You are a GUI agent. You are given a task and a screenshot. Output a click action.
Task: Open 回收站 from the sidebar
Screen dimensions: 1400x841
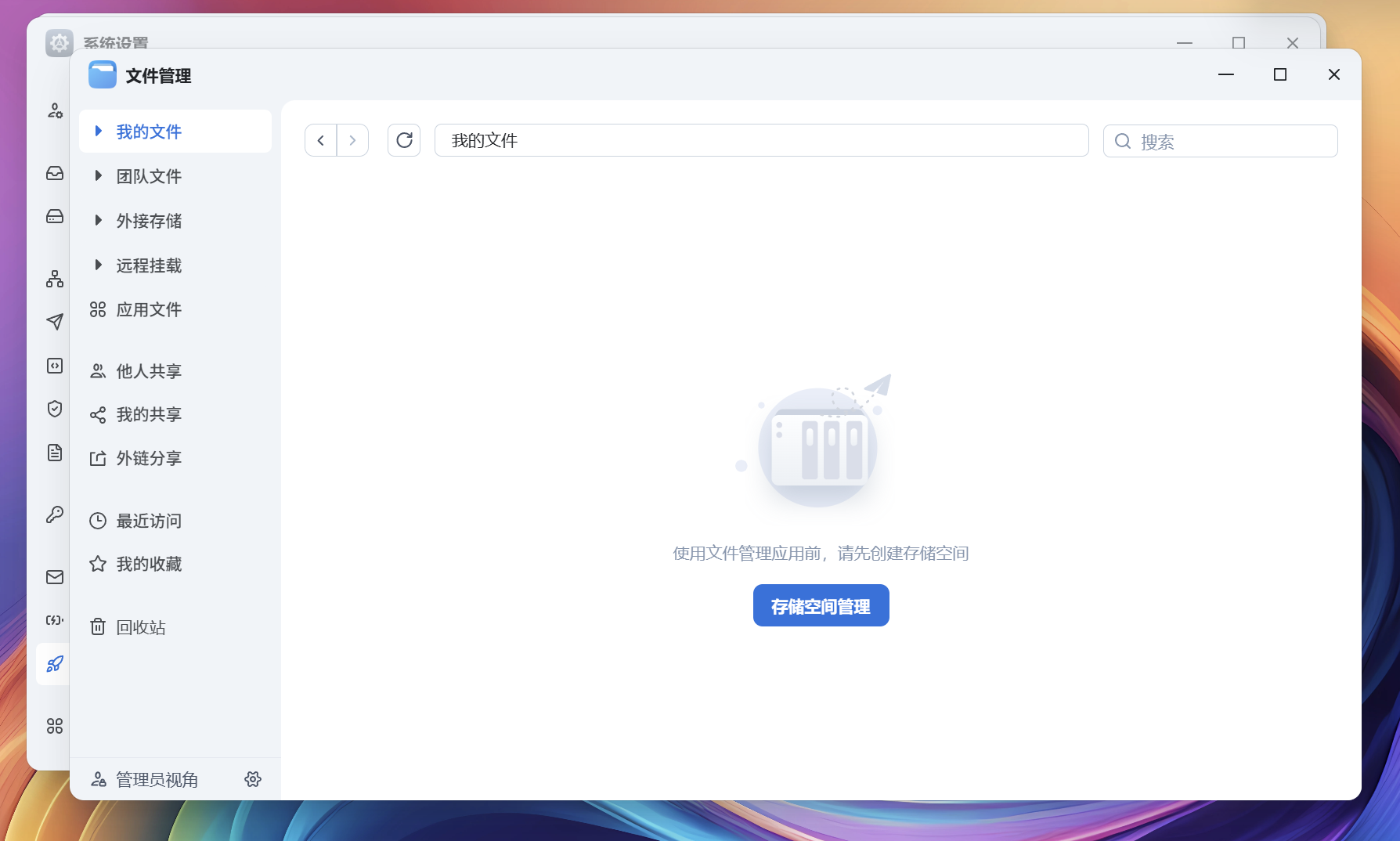[x=141, y=627]
